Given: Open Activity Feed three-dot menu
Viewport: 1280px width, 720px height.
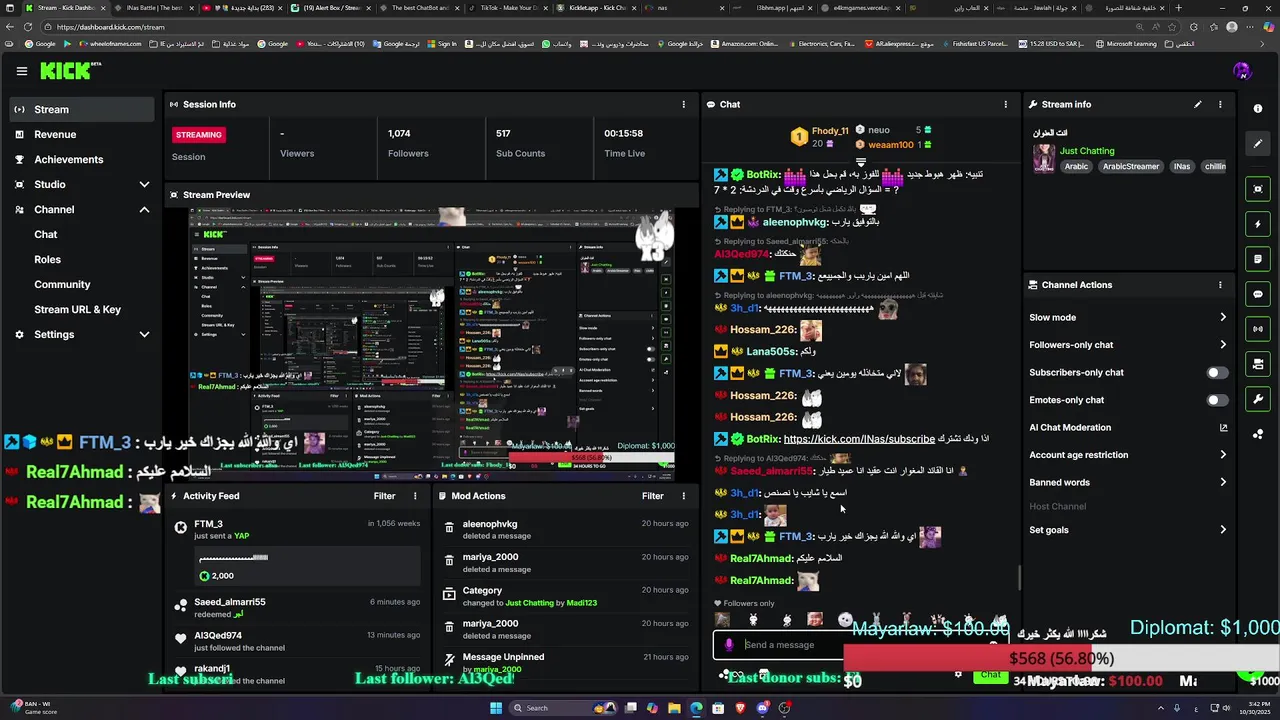Looking at the screenshot, I should pyautogui.click(x=415, y=496).
